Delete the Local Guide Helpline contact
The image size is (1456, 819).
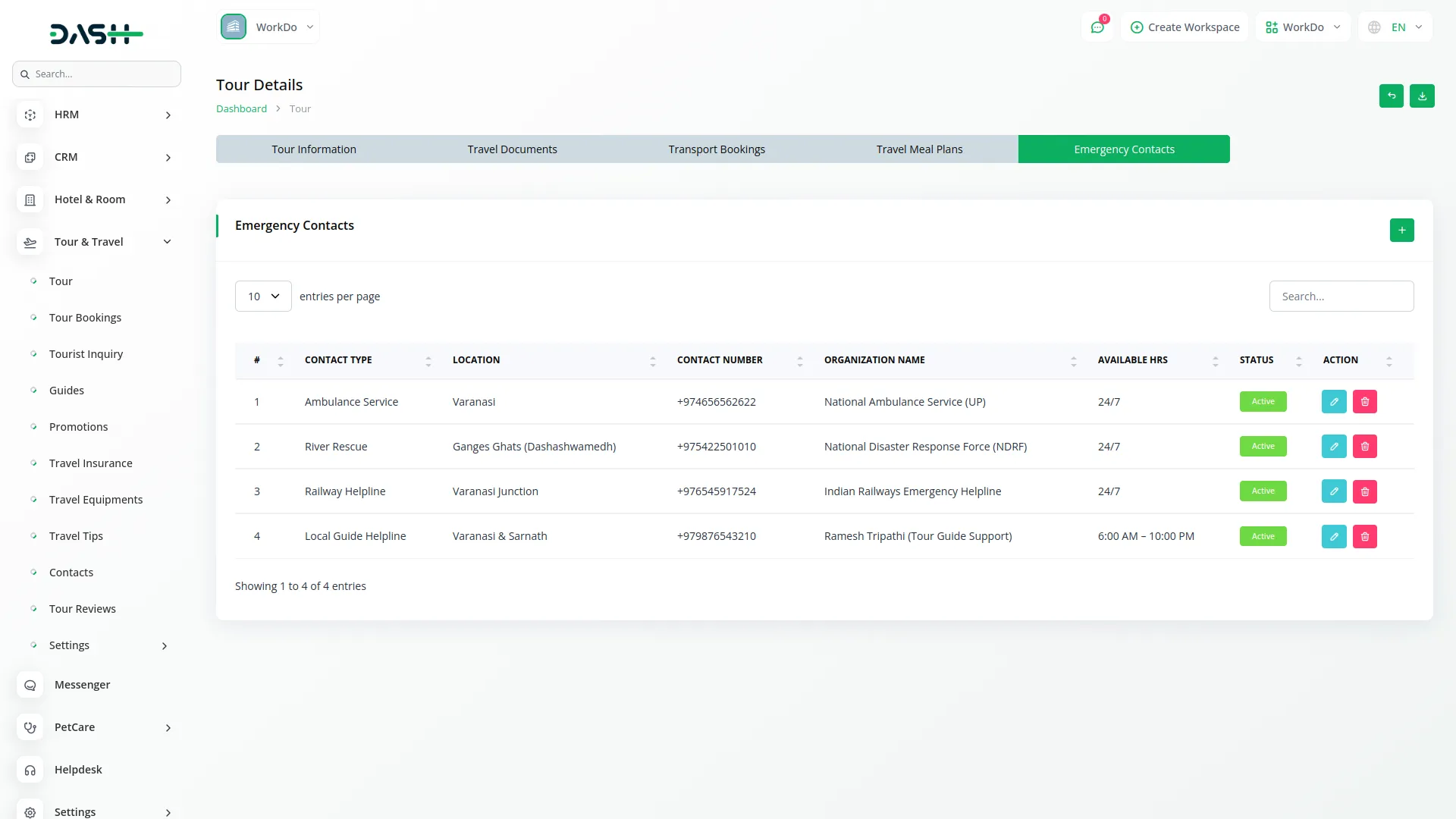pyautogui.click(x=1364, y=537)
